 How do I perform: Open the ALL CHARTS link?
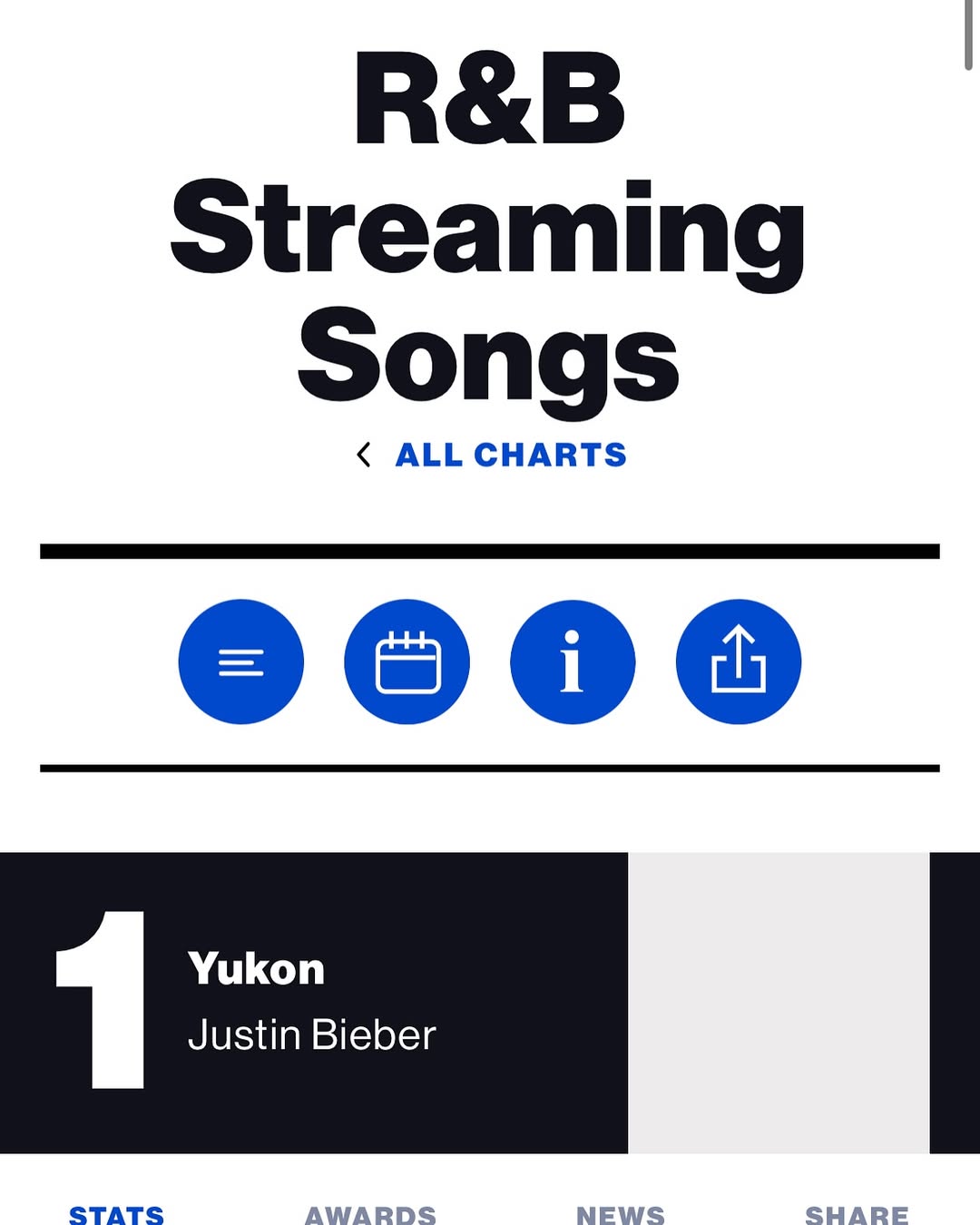pyautogui.click(x=511, y=455)
